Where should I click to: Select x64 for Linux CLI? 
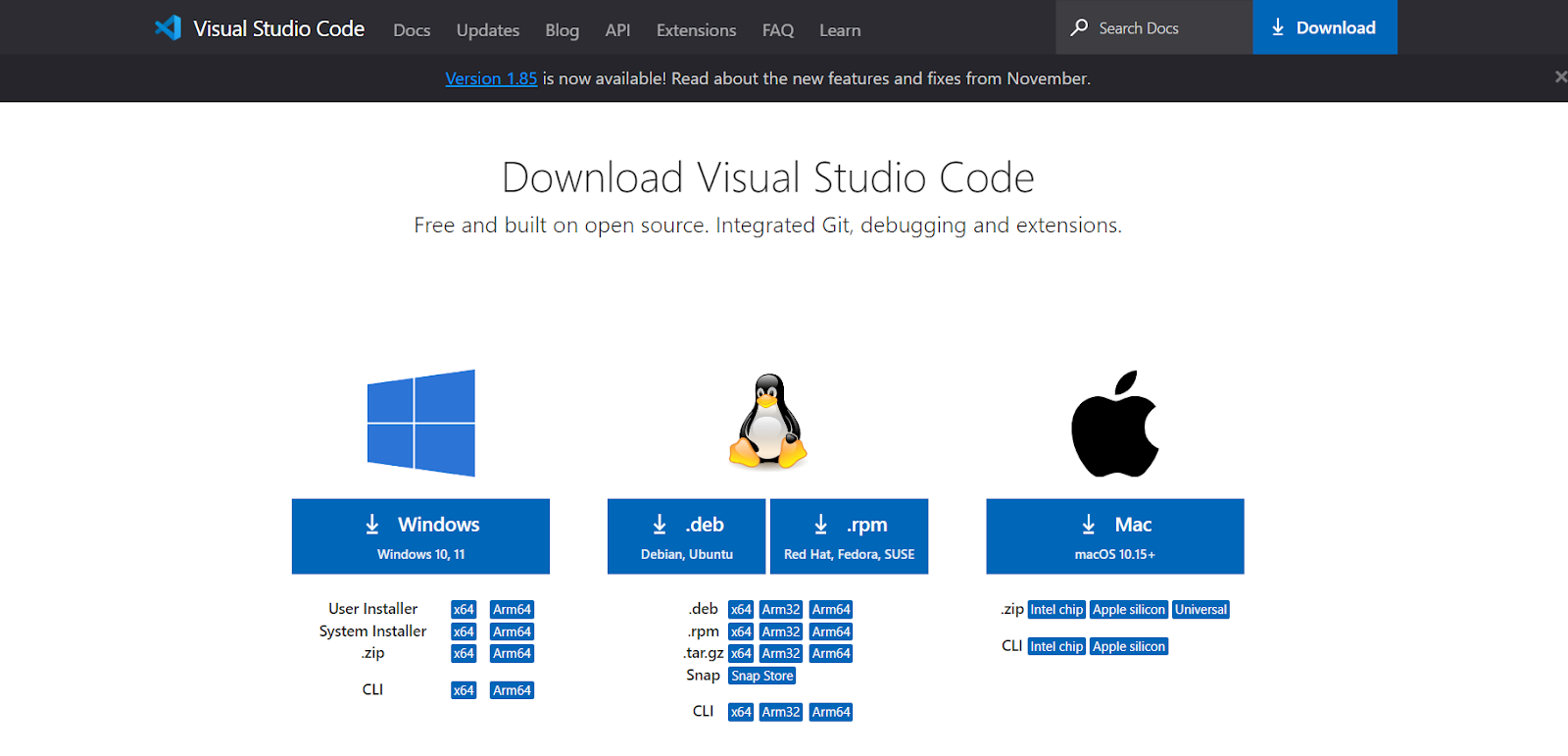click(x=741, y=713)
